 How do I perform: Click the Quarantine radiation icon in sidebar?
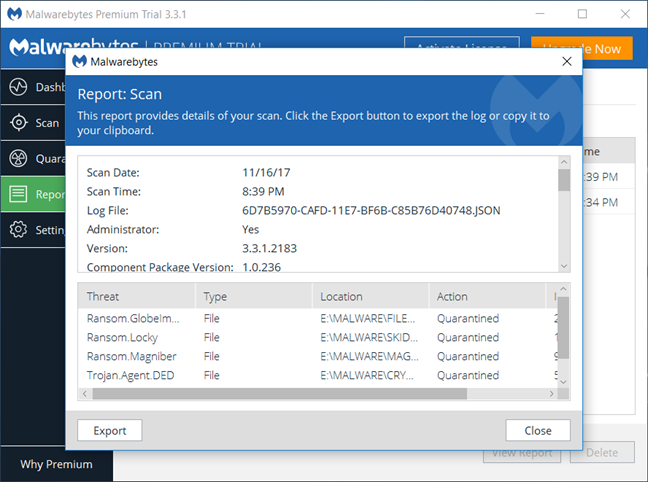click(18, 158)
